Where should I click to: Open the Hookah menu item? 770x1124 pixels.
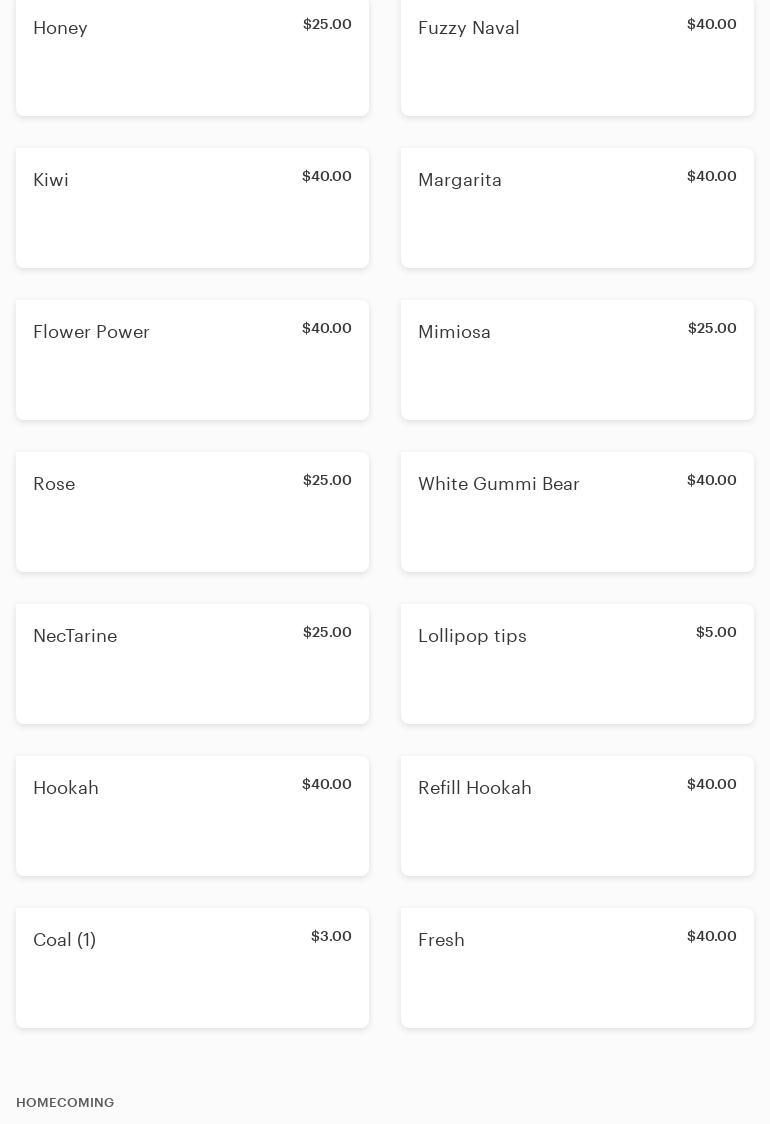(192, 816)
